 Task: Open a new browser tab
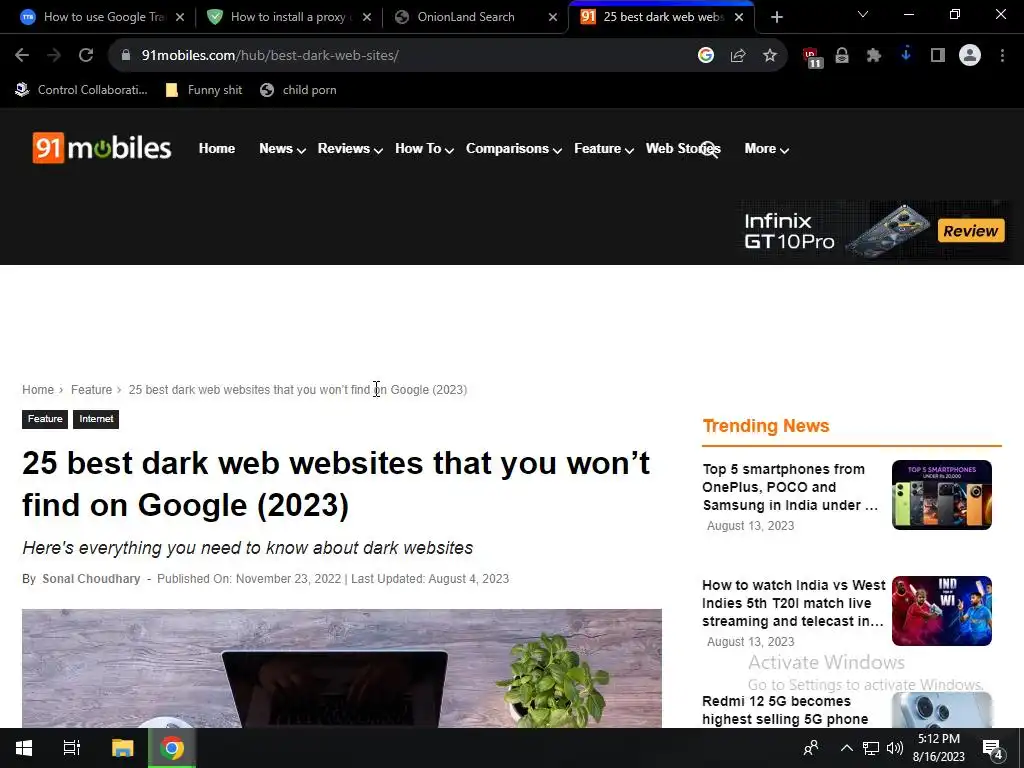(776, 17)
